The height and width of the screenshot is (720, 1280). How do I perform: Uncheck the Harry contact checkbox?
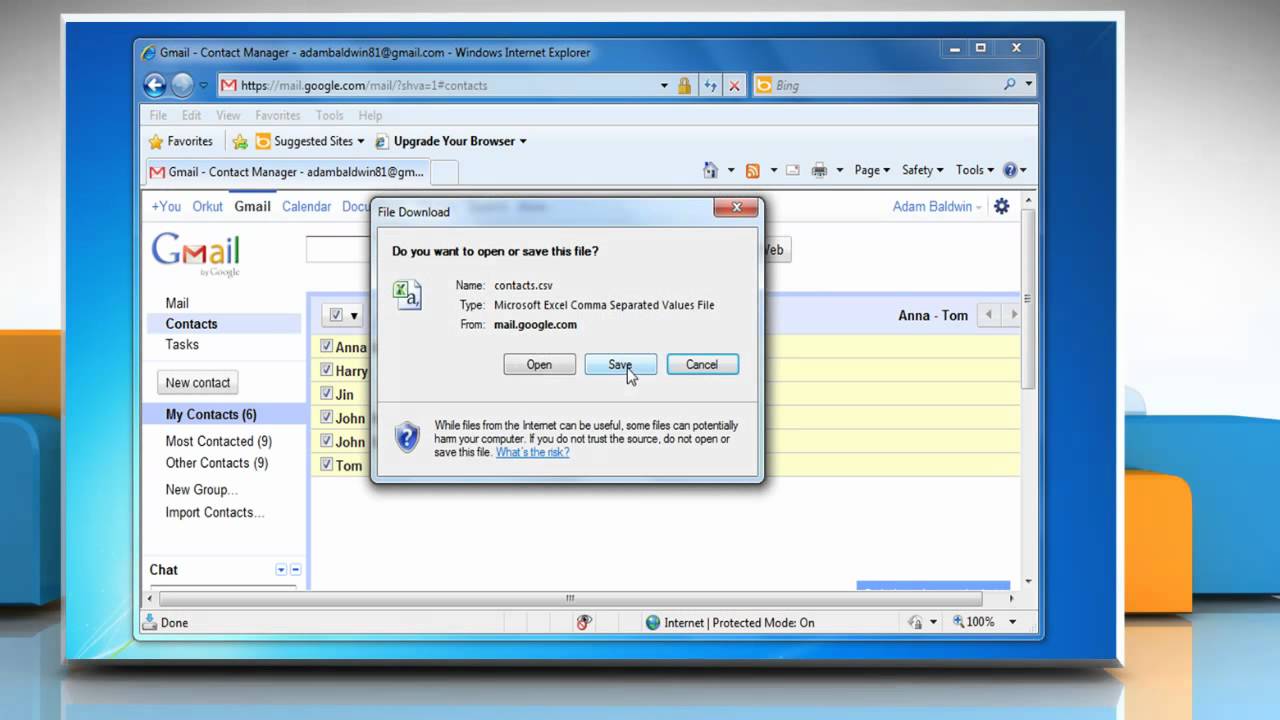(326, 370)
